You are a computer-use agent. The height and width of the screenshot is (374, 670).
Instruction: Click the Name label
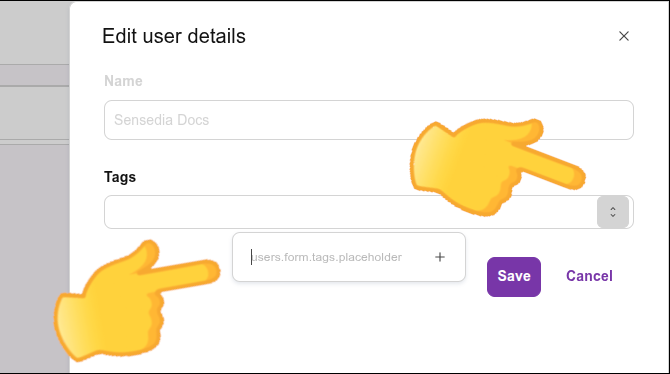(x=123, y=81)
